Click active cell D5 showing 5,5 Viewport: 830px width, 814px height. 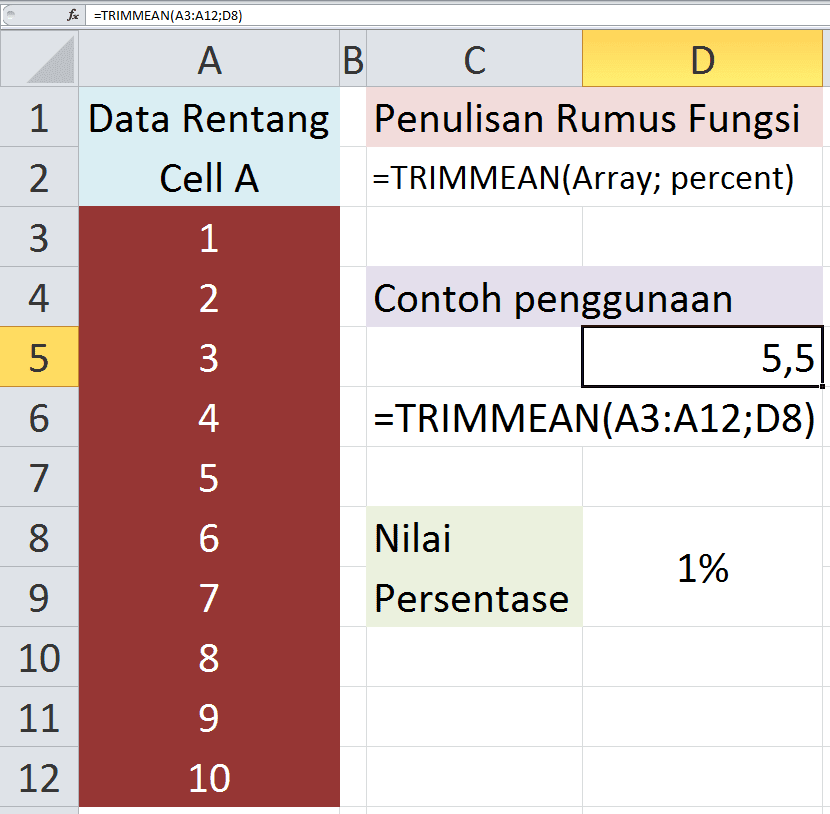(x=702, y=357)
